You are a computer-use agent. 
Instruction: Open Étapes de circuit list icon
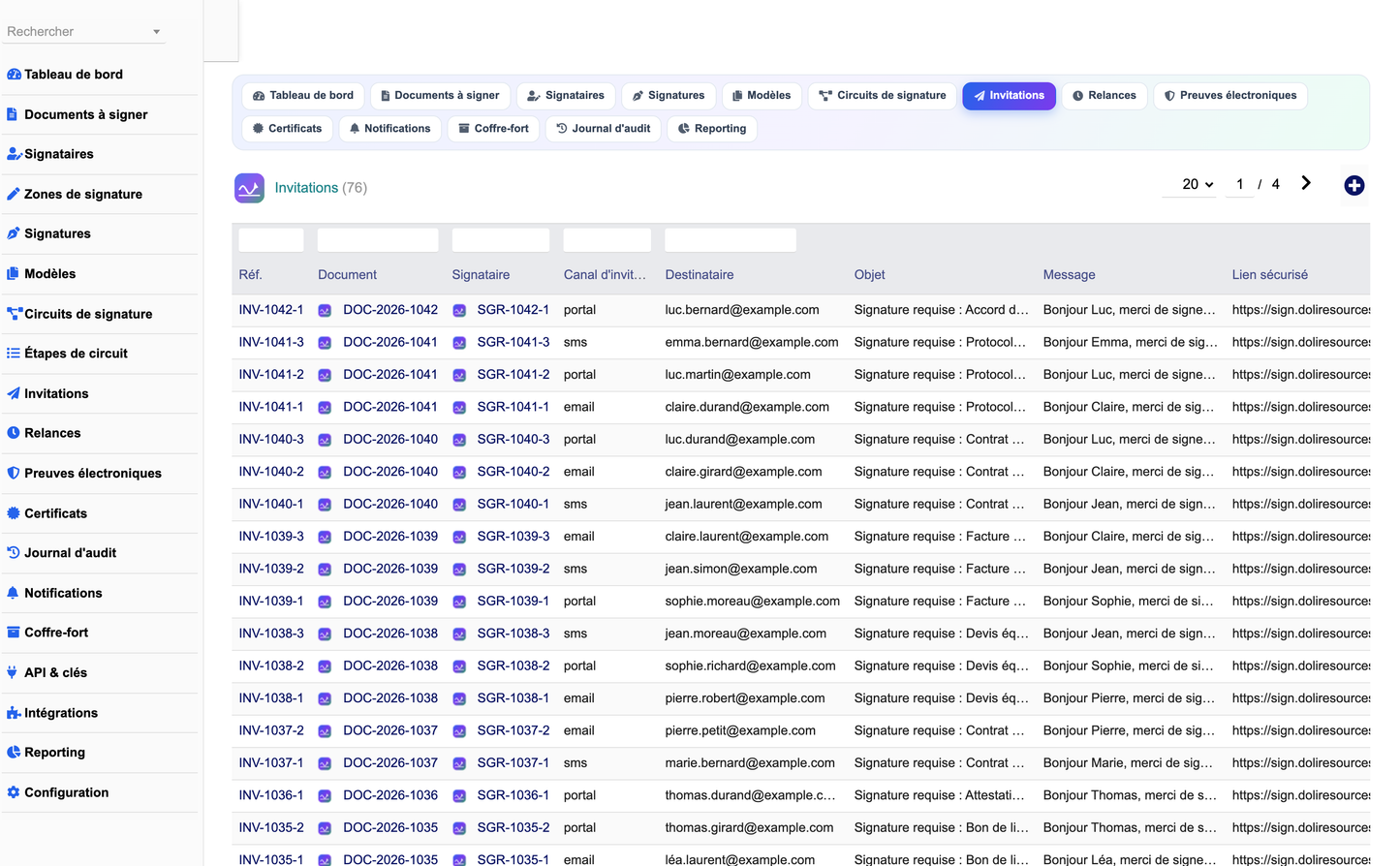tap(14, 354)
